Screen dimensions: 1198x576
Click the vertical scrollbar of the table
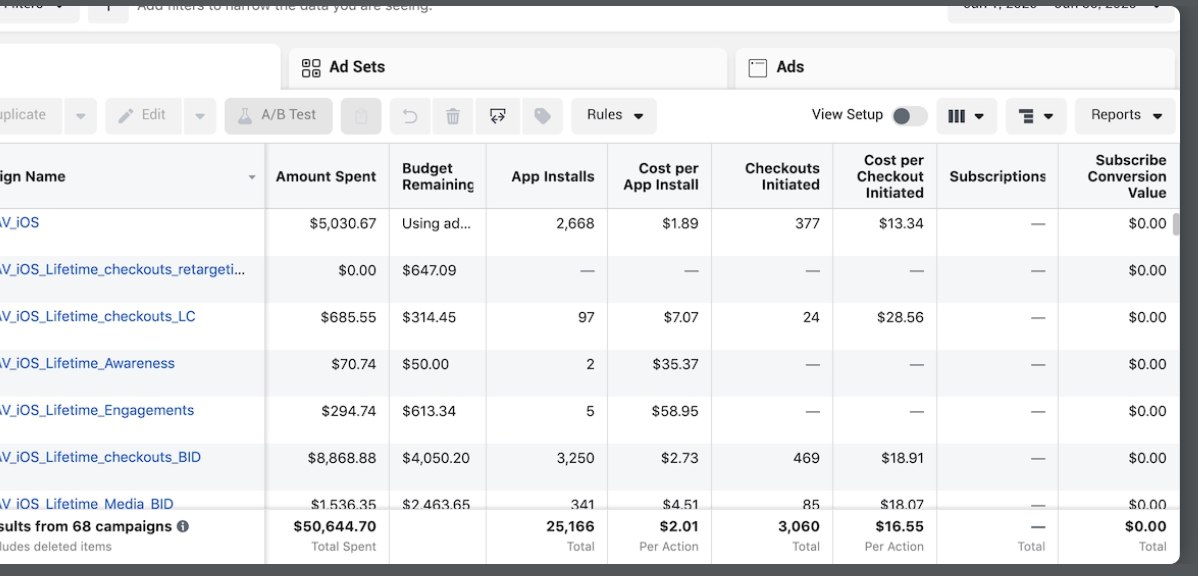[x=1176, y=224]
